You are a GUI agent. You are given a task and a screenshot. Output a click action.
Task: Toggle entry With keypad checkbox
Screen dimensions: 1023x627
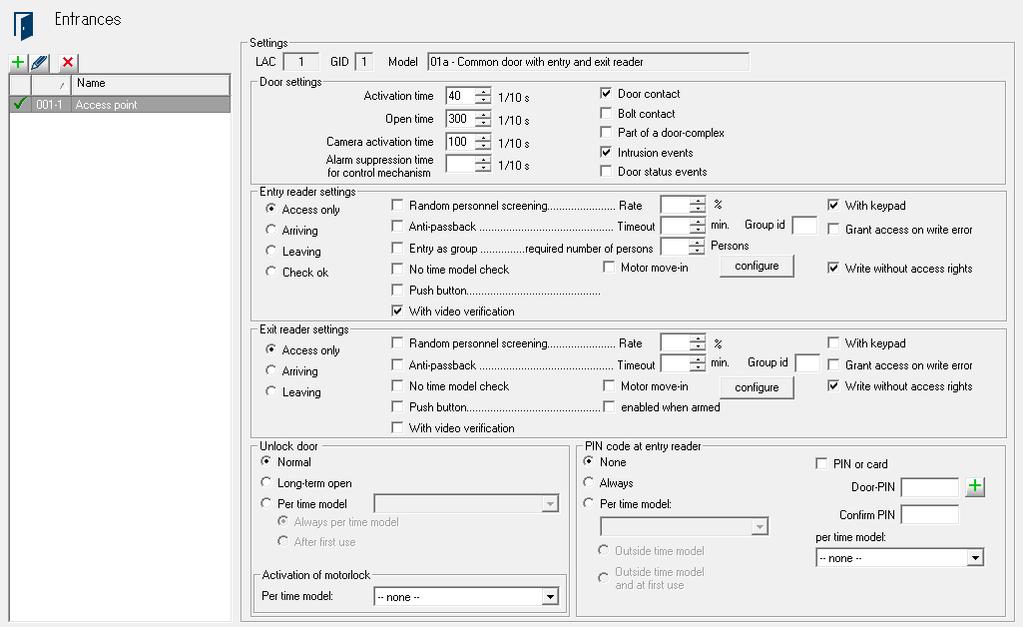tap(833, 205)
